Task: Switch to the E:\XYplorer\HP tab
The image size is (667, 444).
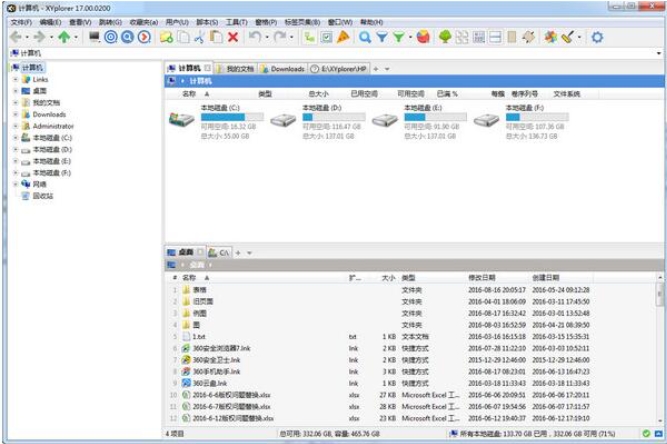Action: 339,69
